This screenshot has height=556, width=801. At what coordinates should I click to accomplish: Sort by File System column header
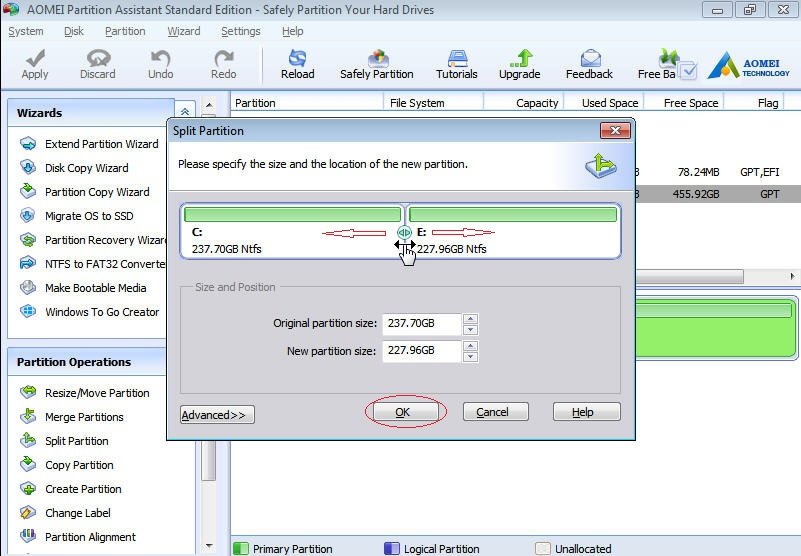point(433,103)
